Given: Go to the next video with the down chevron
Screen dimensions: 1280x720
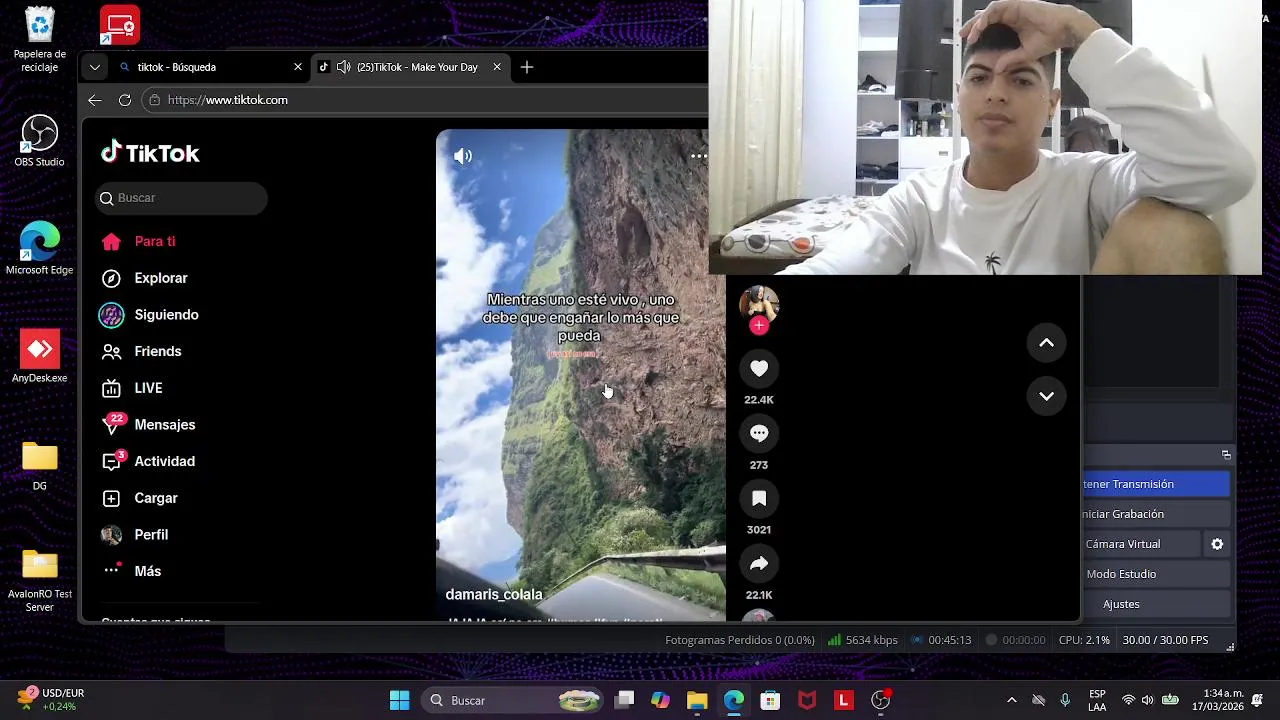Looking at the screenshot, I should 1046,396.
